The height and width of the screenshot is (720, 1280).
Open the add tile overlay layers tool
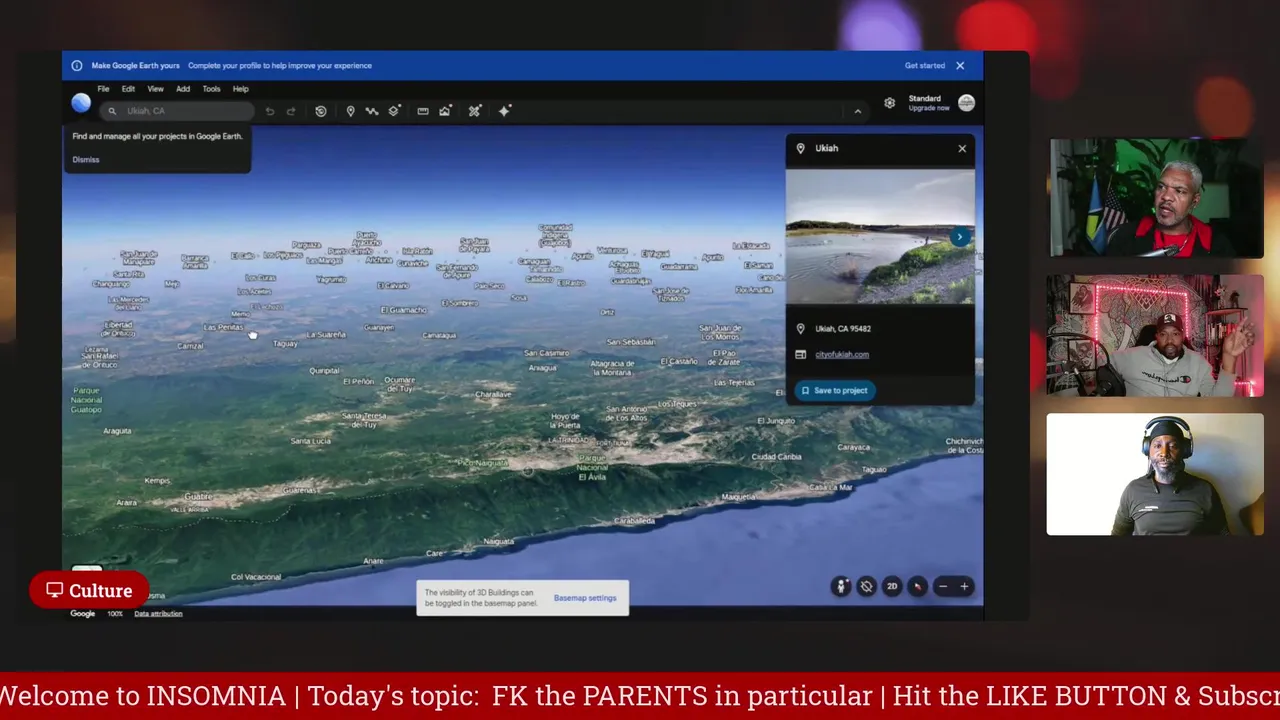394,111
